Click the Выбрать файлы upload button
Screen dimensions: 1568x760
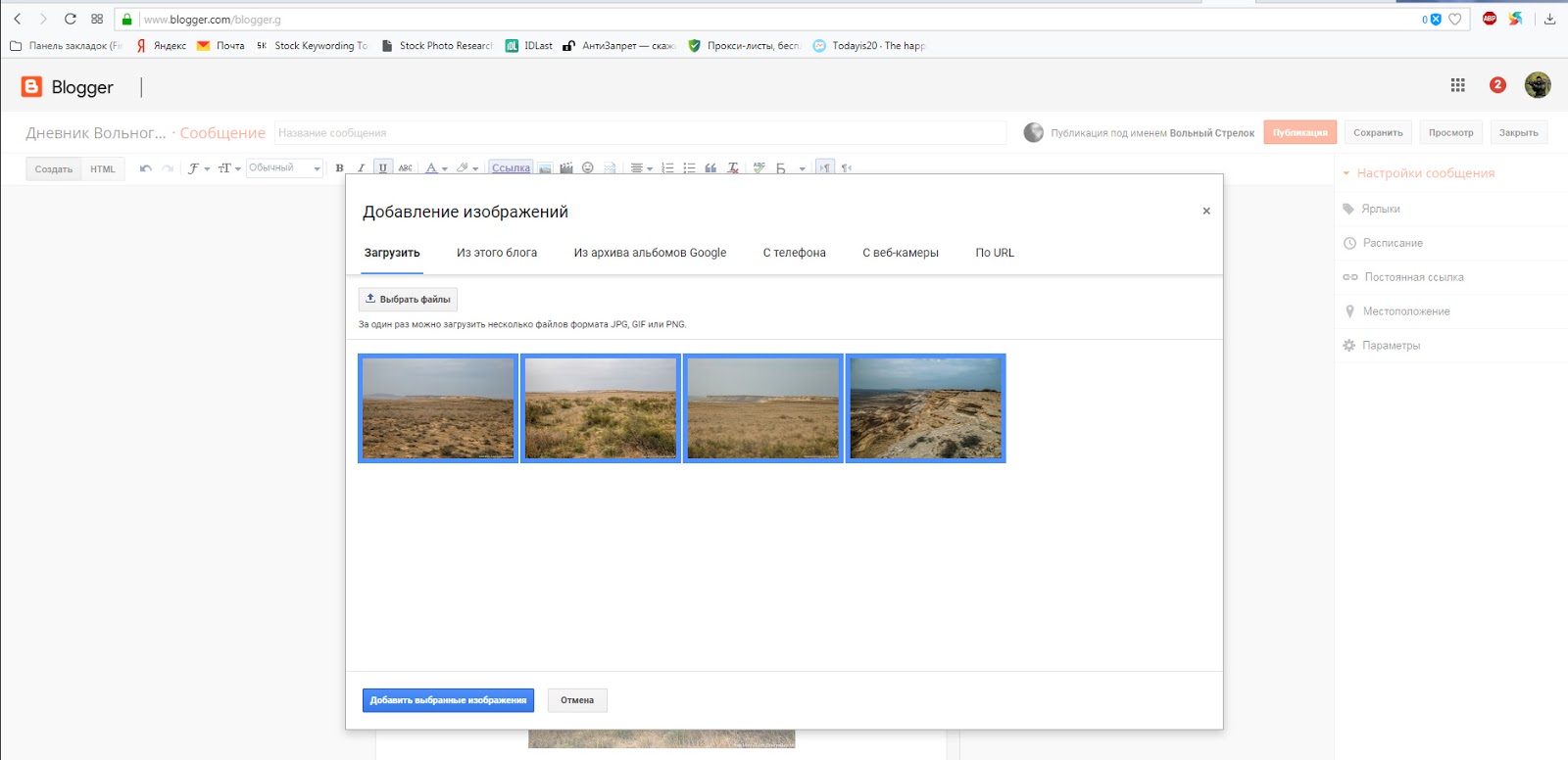[408, 300]
